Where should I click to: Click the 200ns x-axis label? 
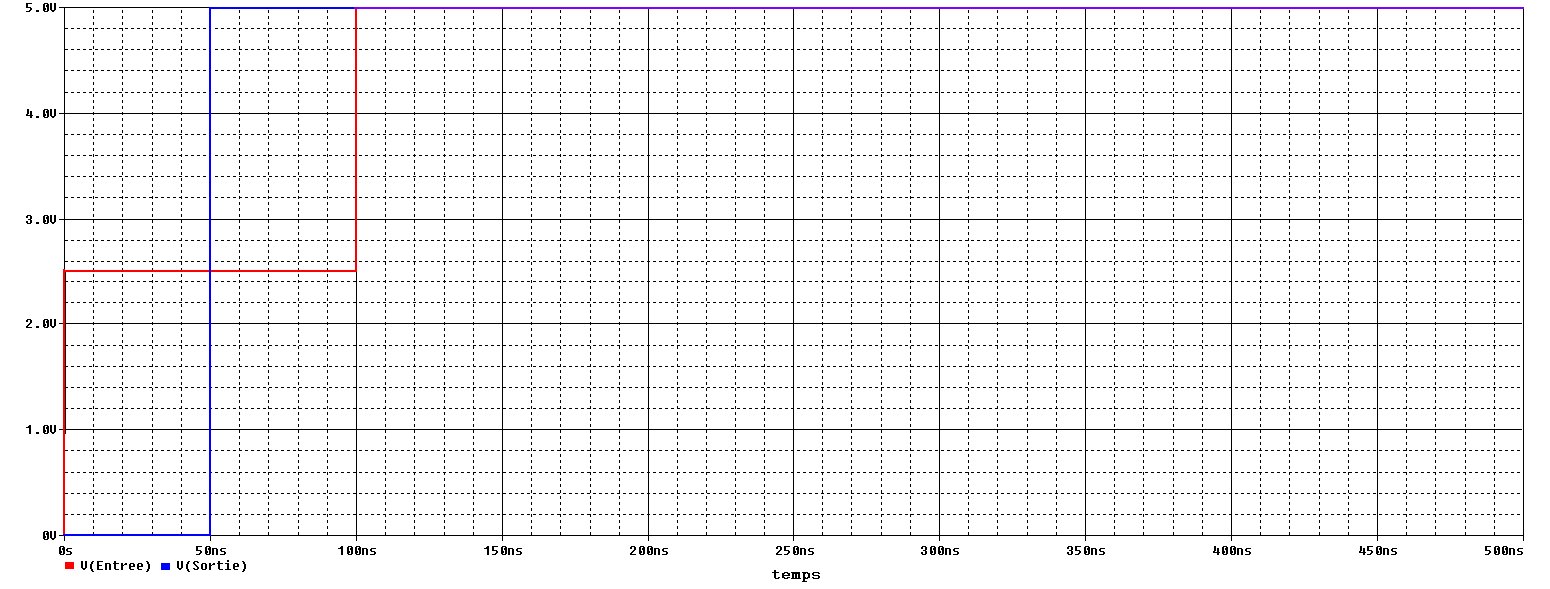point(648,551)
